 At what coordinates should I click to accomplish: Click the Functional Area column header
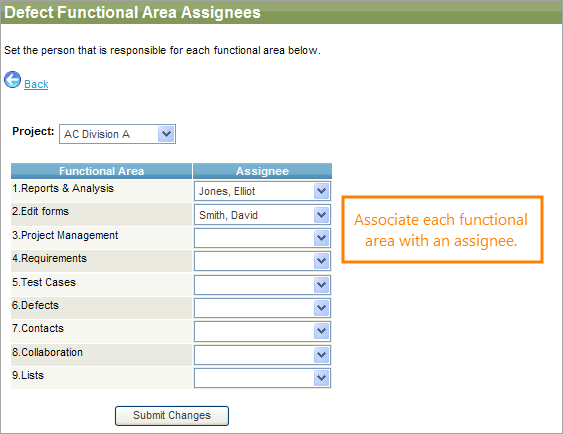click(x=101, y=171)
